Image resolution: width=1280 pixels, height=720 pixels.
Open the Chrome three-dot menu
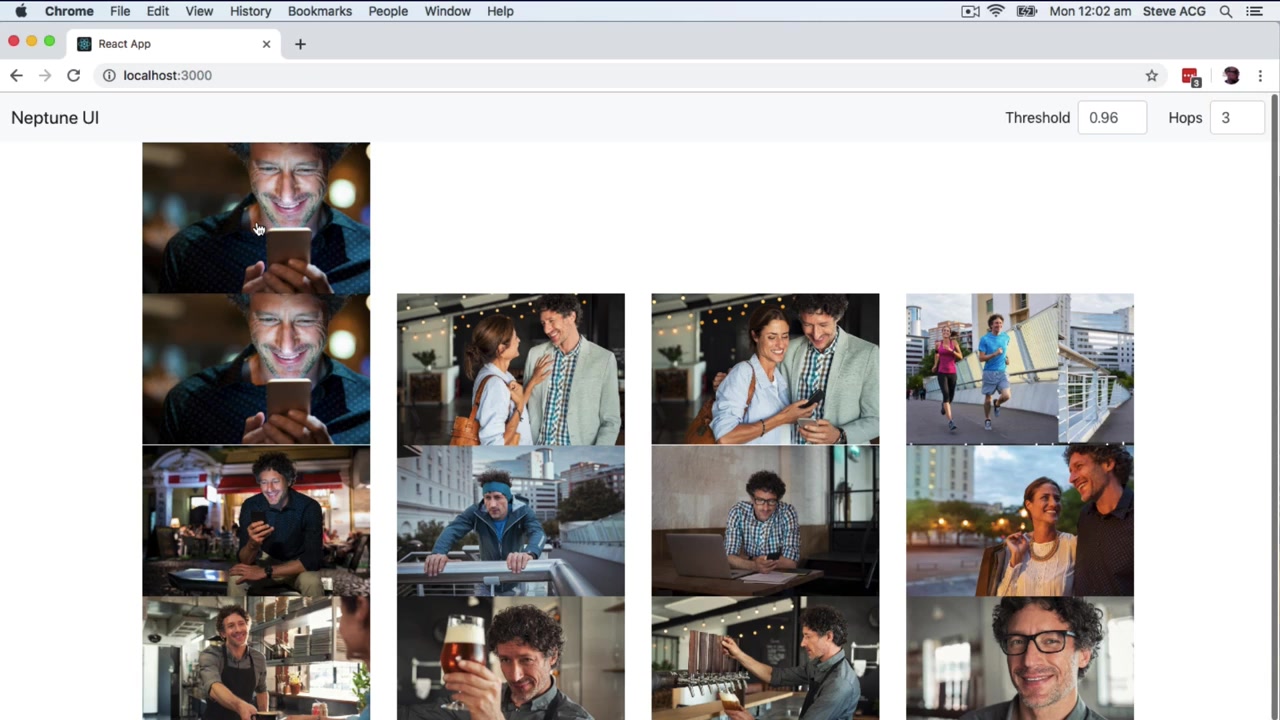pyautogui.click(x=1260, y=75)
